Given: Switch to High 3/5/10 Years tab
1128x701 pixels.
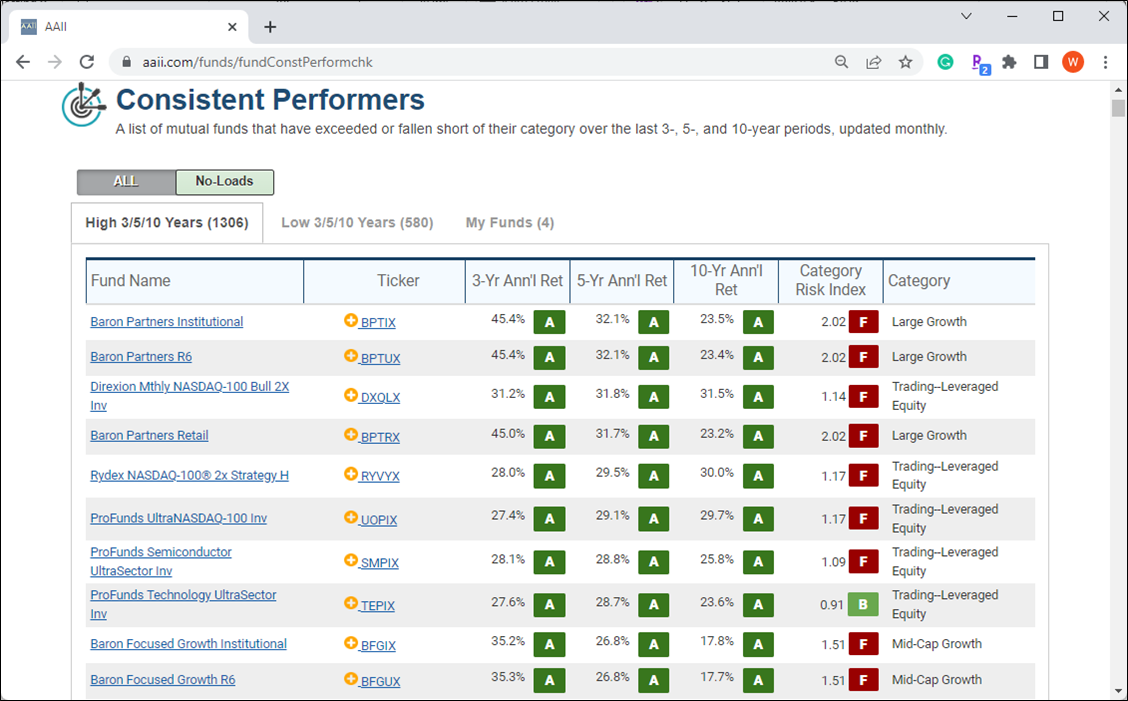Looking at the screenshot, I should tap(167, 222).
